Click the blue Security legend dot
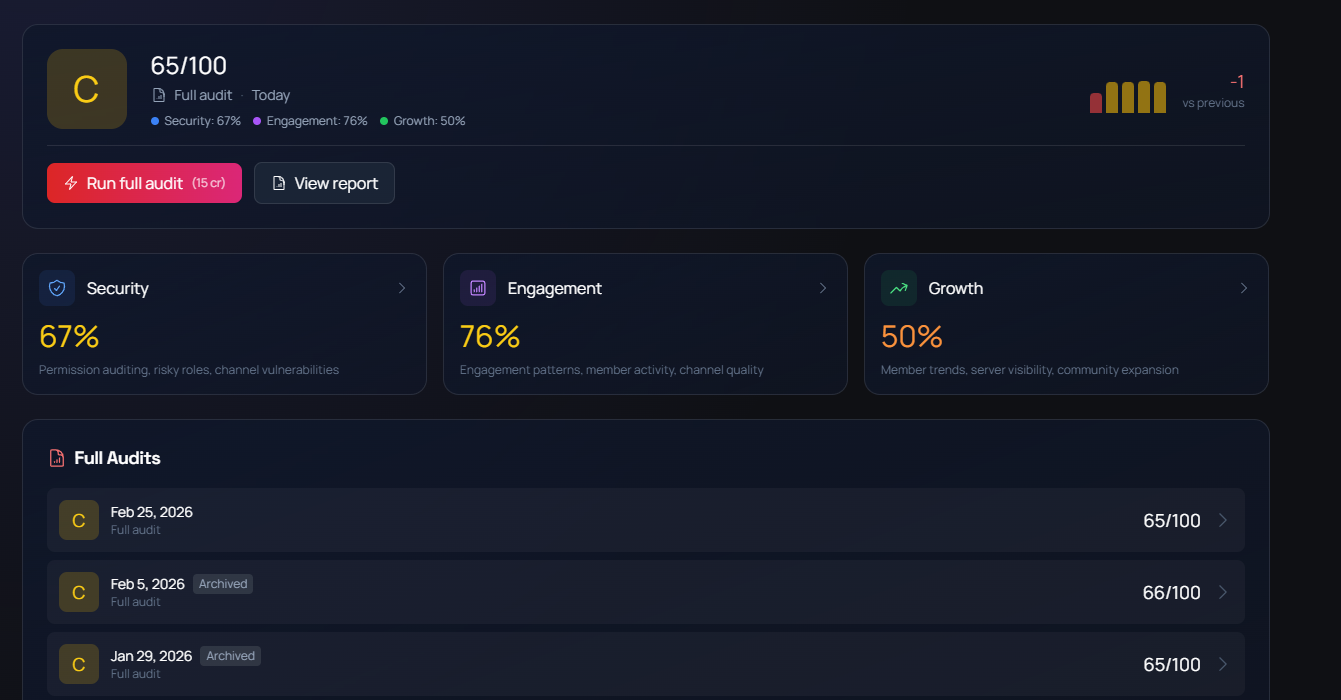The image size is (1341, 700). [x=155, y=121]
